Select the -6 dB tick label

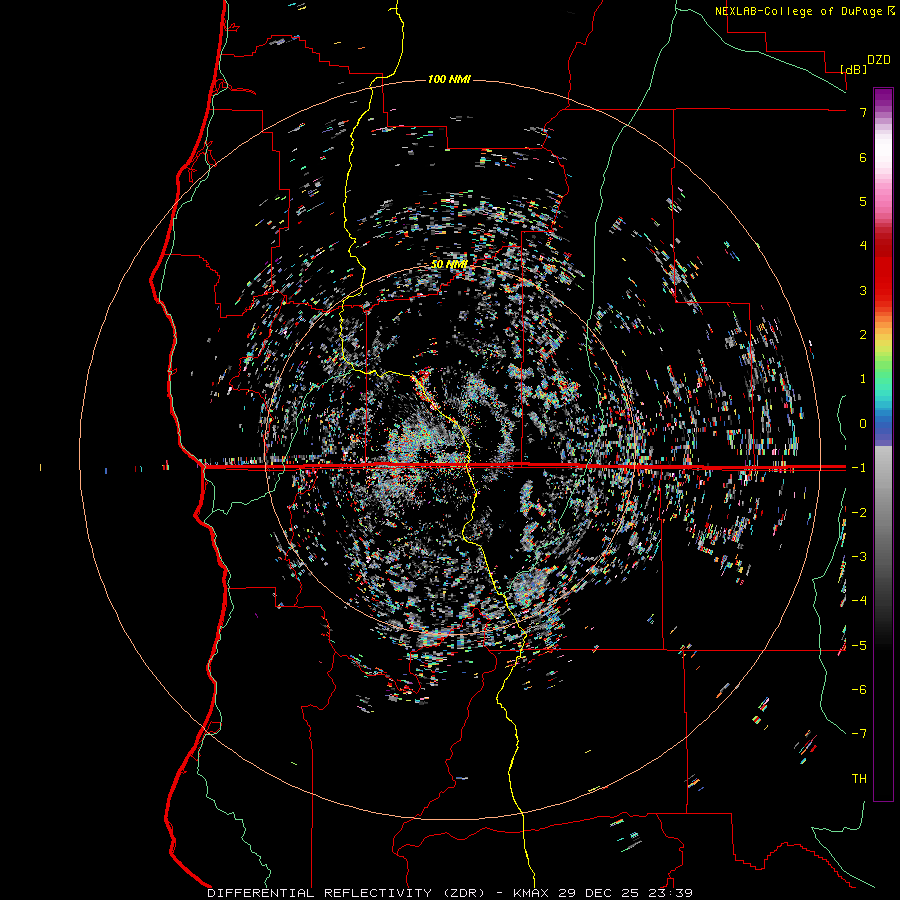pos(859,690)
